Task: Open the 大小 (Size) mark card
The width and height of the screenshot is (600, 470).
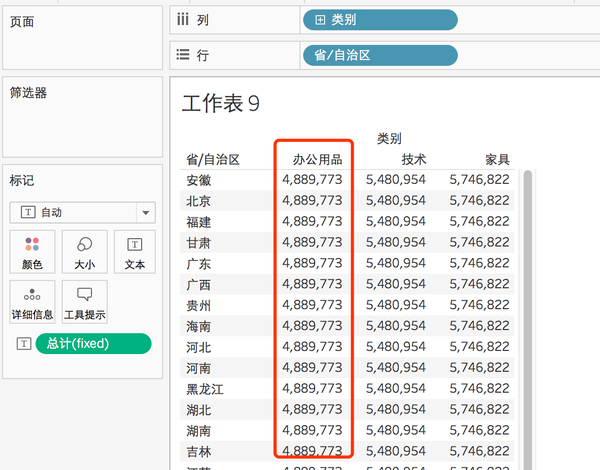Action: tap(85, 252)
